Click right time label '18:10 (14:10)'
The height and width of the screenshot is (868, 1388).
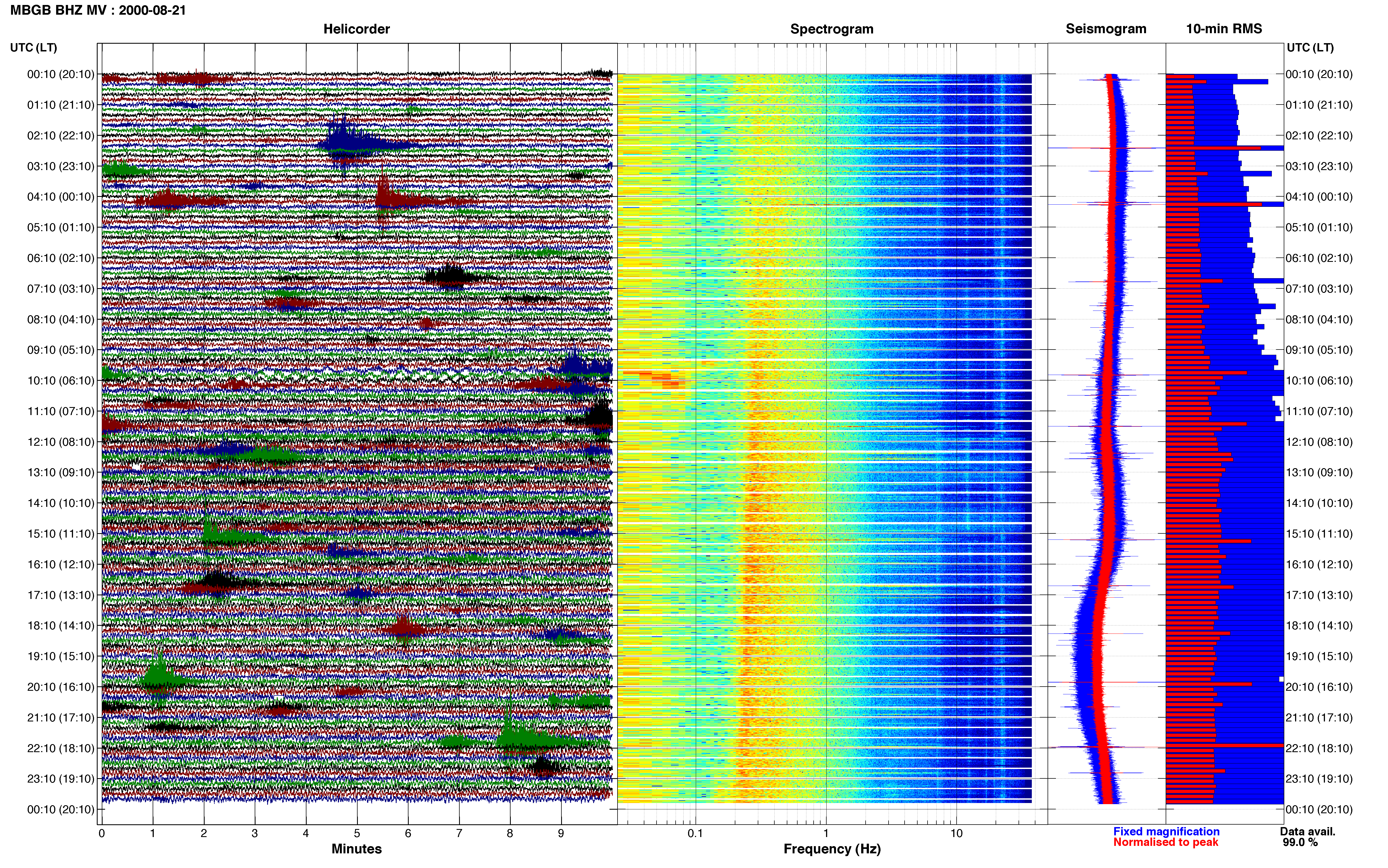(1319, 626)
